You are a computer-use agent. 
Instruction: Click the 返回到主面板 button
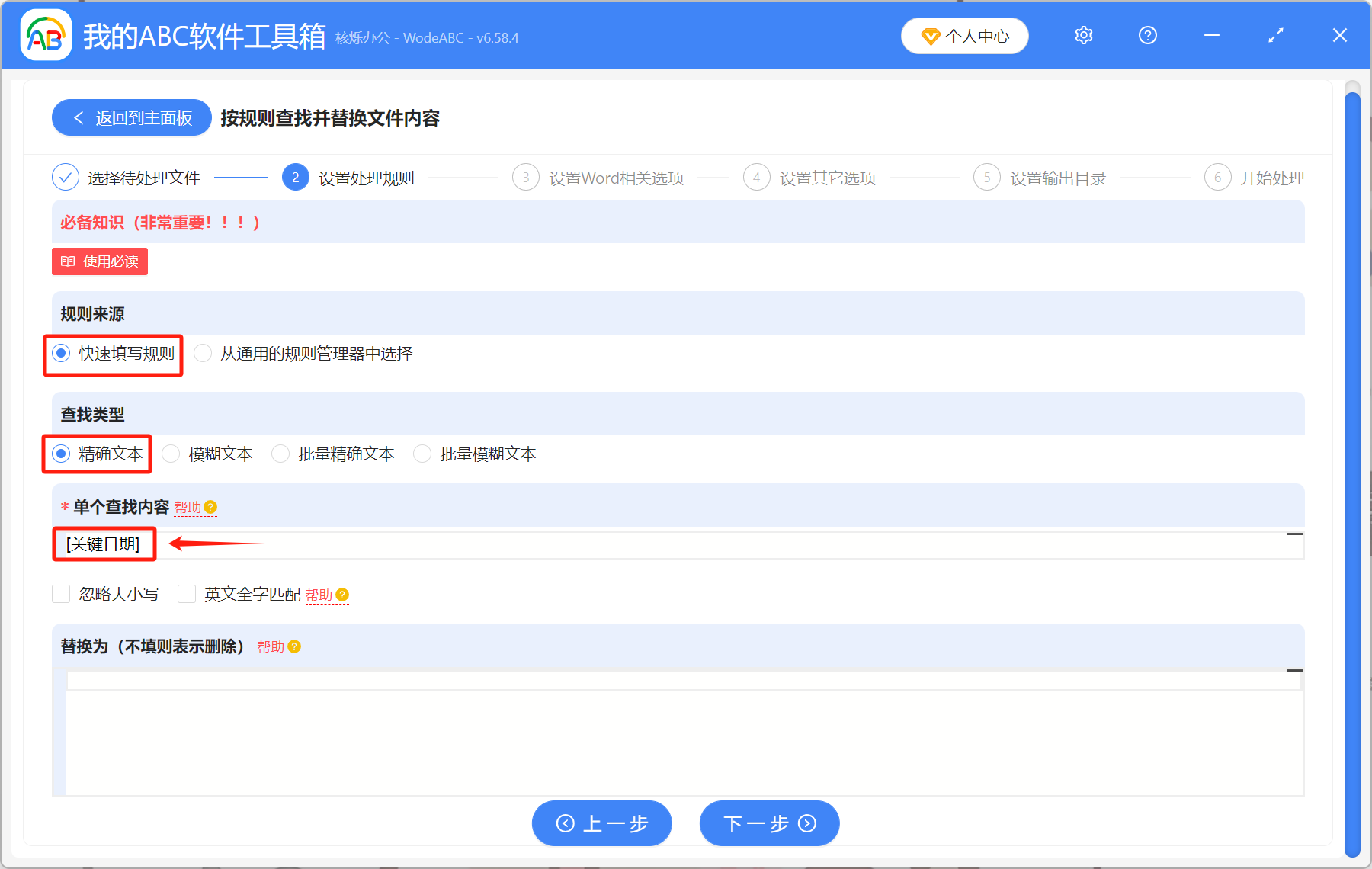130,117
